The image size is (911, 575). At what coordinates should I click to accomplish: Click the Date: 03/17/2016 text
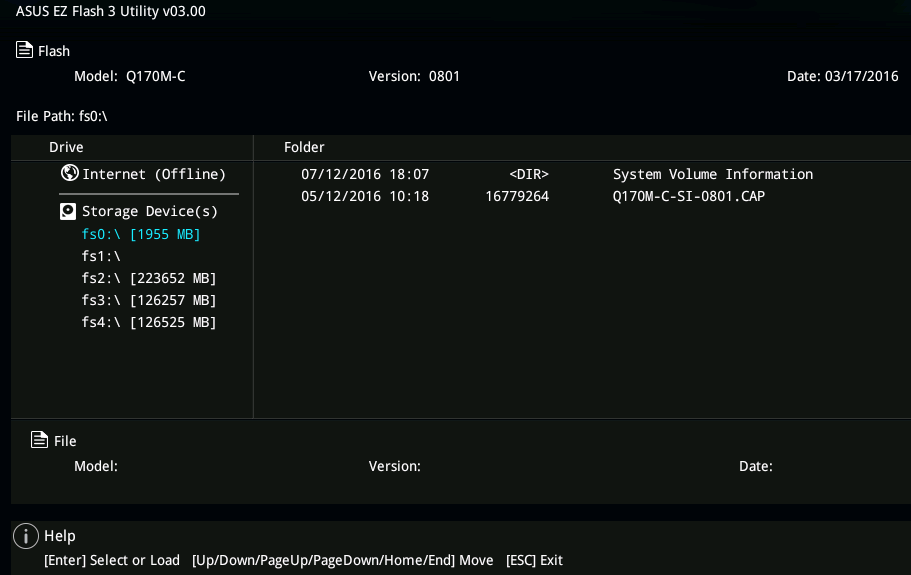[842, 76]
